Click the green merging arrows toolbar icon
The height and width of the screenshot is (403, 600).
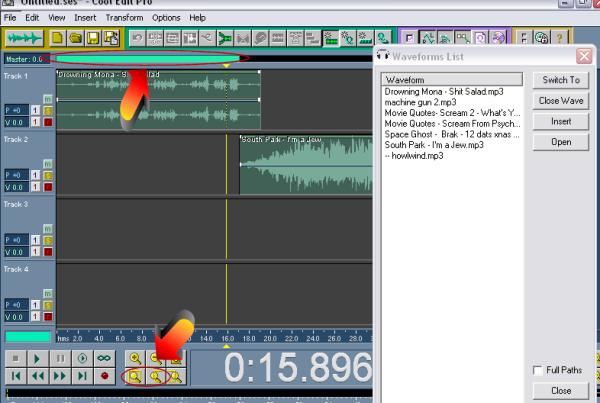click(225, 38)
